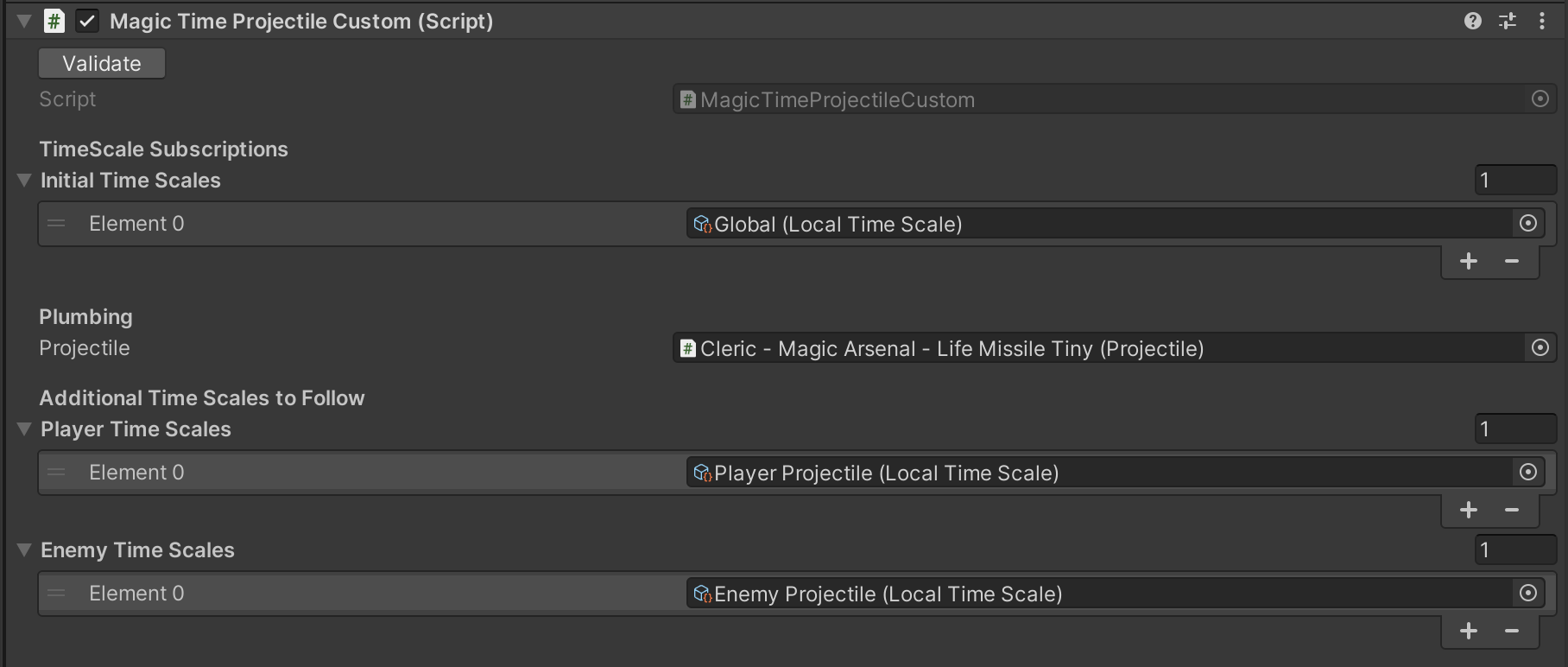The height and width of the screenshot is (667, 1568).
Task: Open object picker for Player Projectile element
Action: [1528, 473]
